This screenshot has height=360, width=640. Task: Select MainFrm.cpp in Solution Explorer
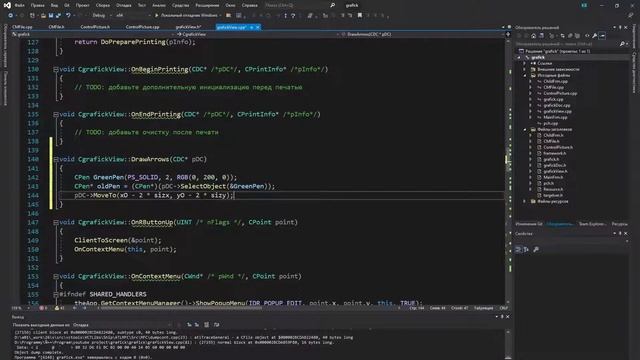click(x=555, y=117)
